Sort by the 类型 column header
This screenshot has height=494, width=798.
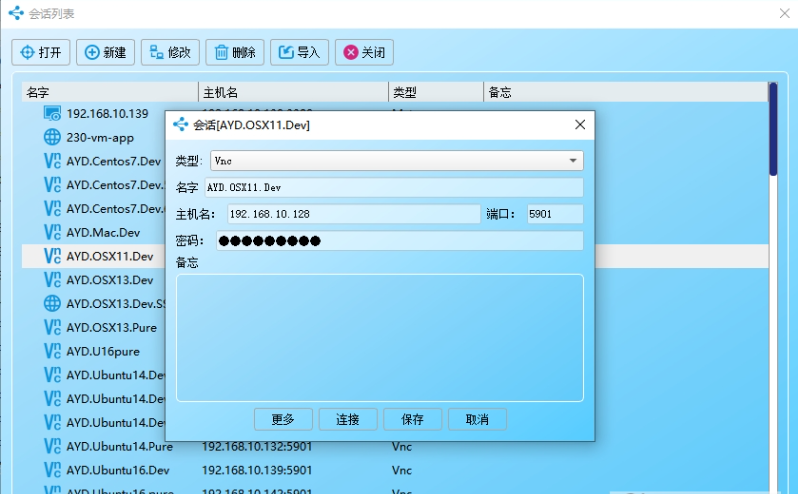coord(436,92)
